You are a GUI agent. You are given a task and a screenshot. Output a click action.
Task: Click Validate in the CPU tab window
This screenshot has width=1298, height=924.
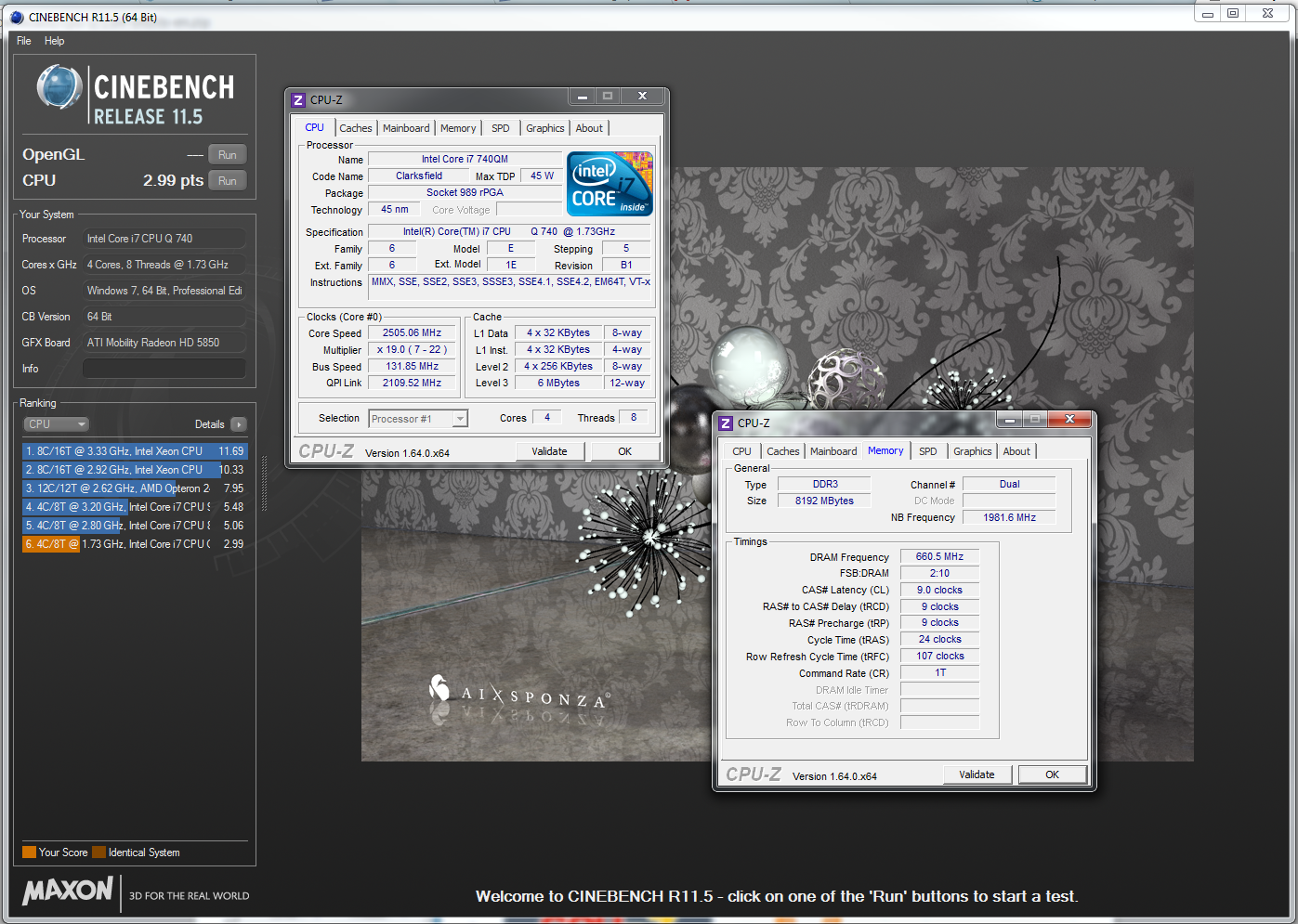point(549,451)
